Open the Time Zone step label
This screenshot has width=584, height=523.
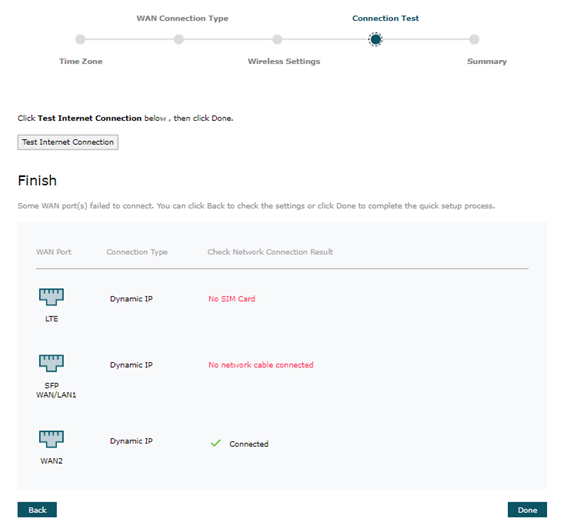81,61
